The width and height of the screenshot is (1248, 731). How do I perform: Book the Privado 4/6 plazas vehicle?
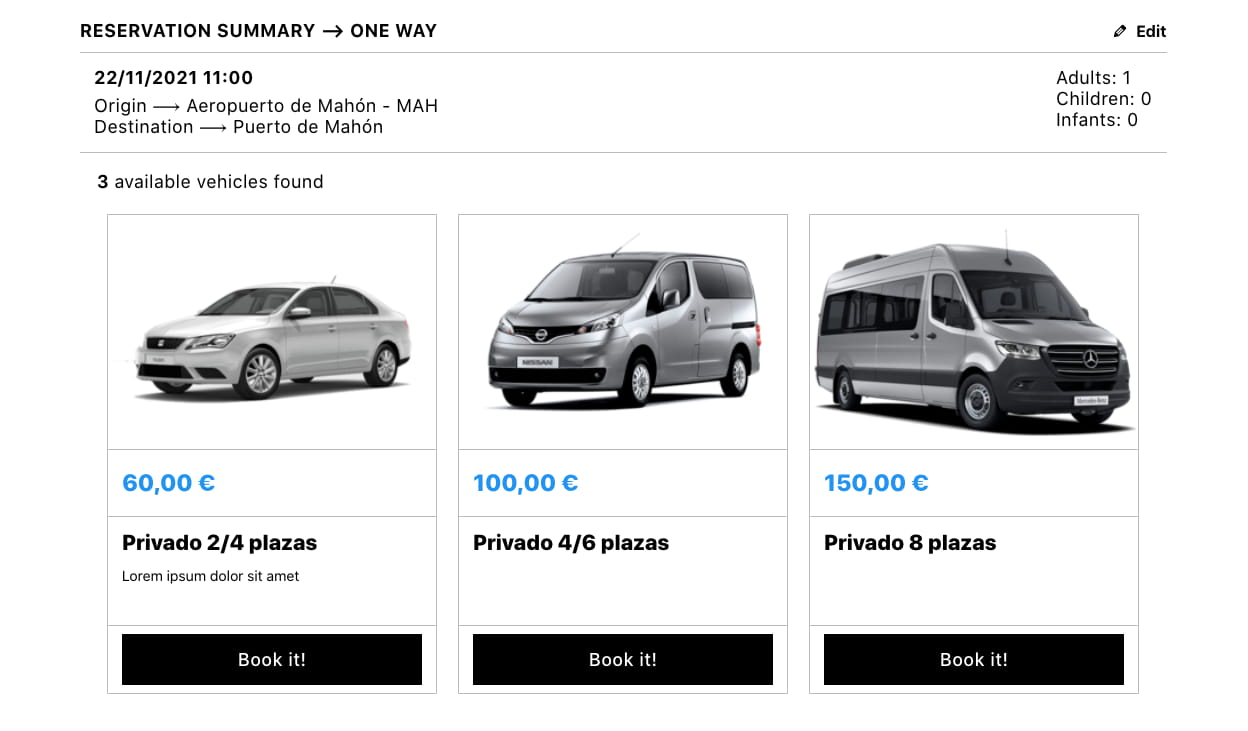tap(623, 659)
